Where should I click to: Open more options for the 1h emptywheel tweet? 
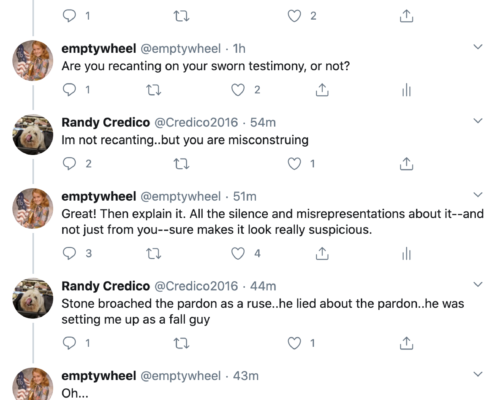(478, 47)
